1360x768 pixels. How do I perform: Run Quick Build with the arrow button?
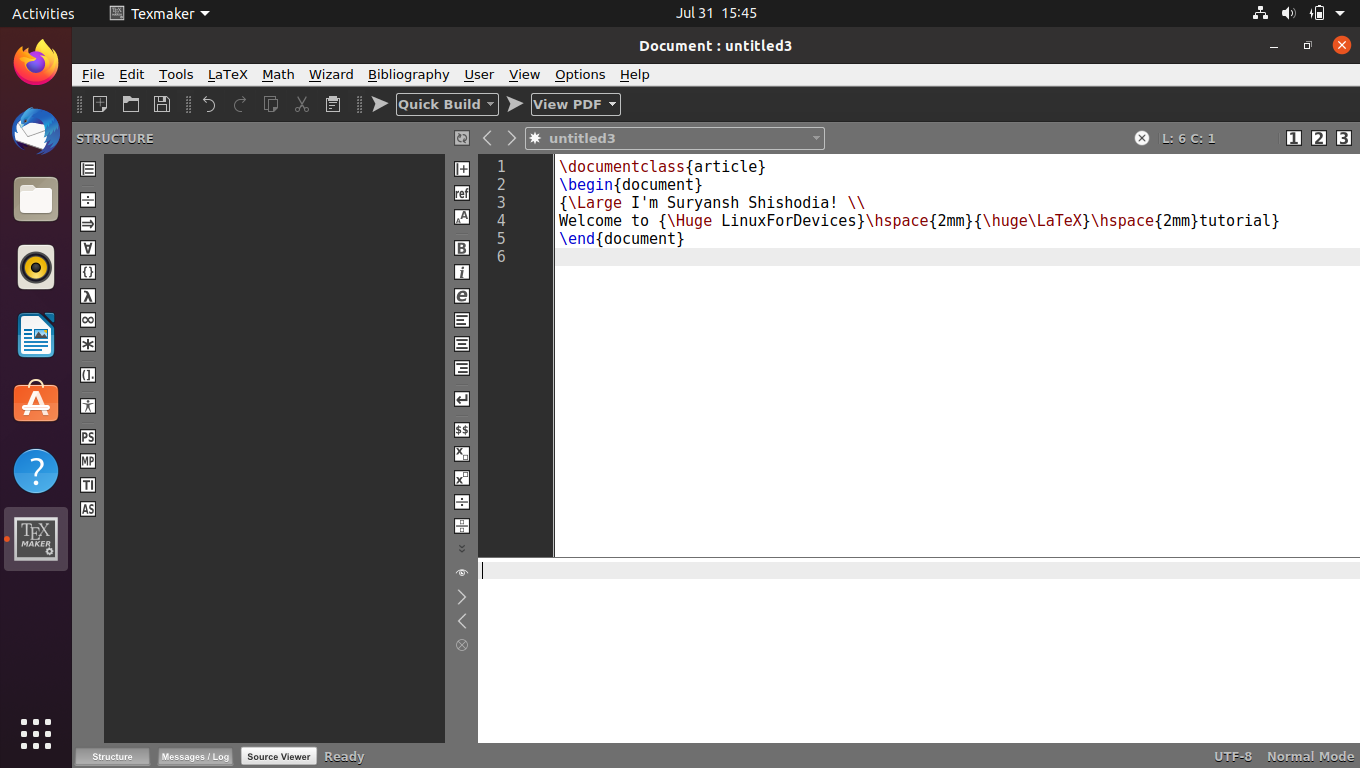(379, 104)
